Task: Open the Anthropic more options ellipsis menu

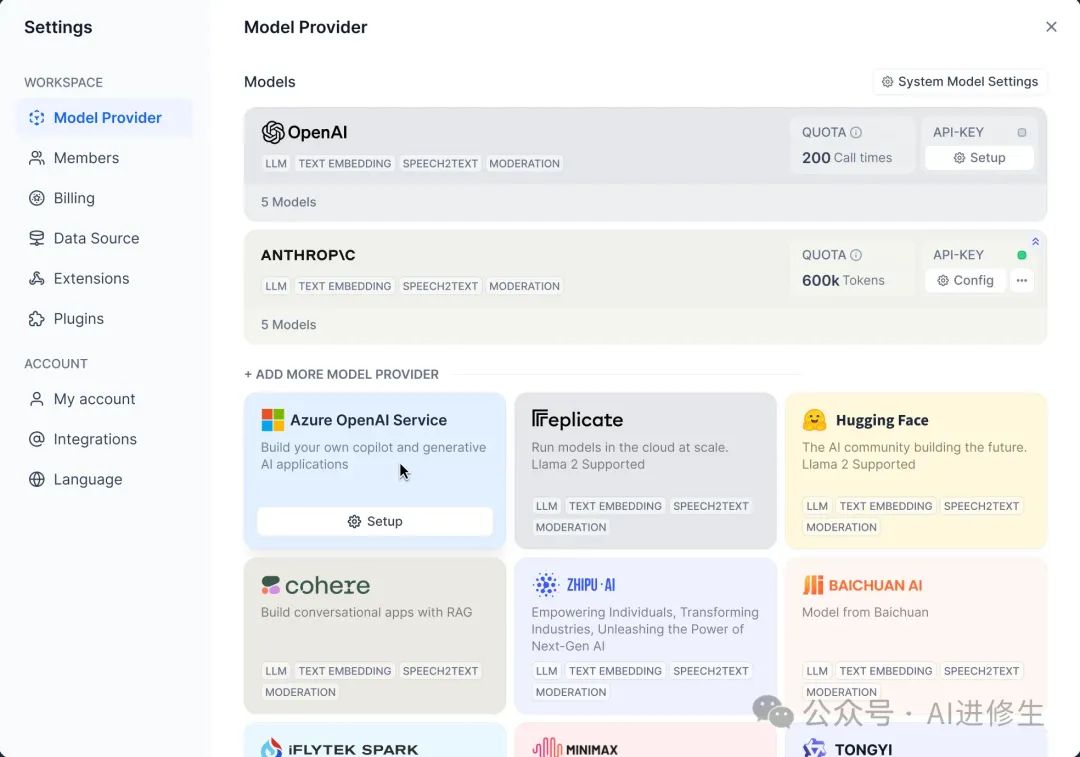Action: [1021, 281]
